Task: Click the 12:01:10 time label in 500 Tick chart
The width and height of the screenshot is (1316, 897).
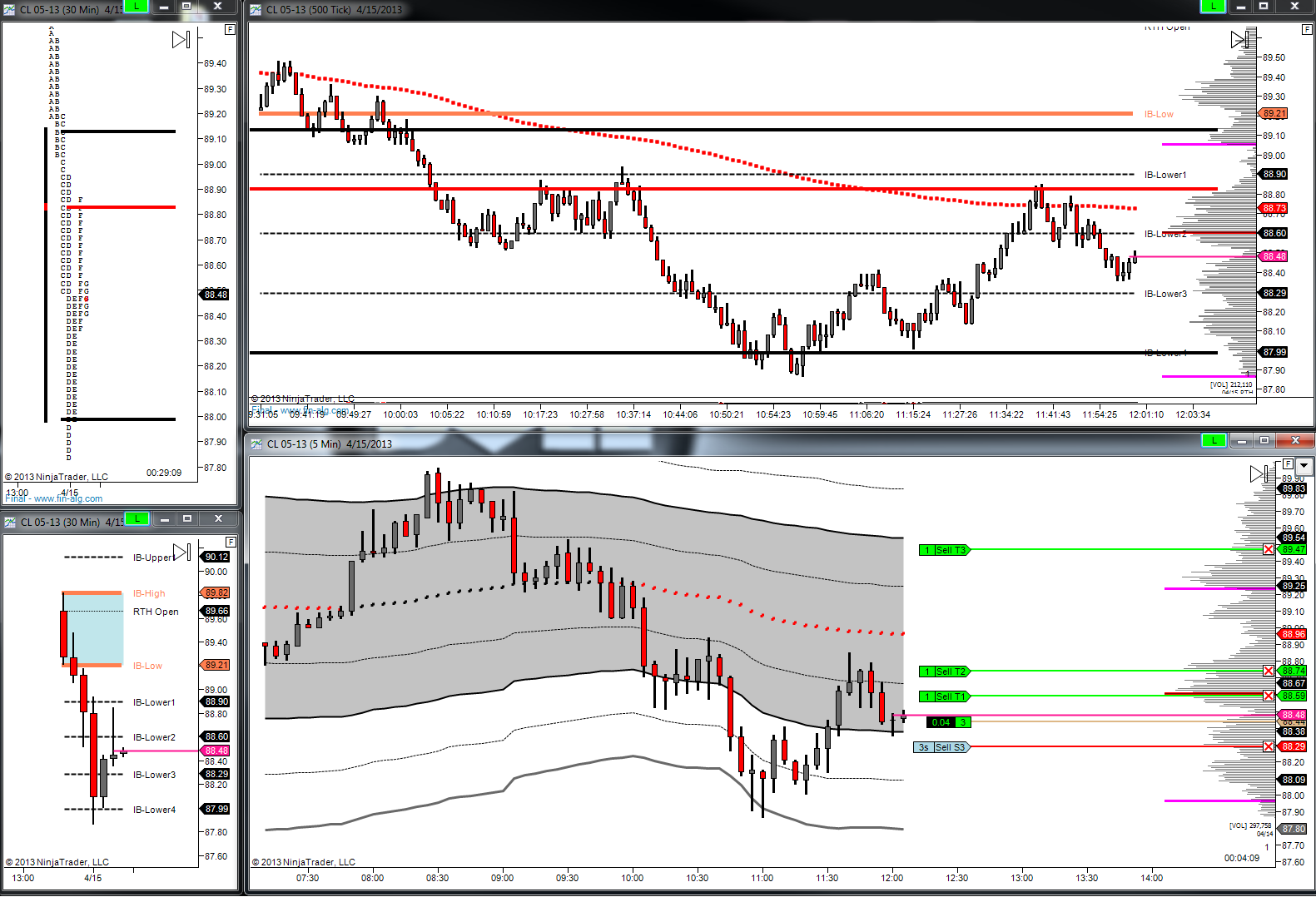Action: coord(1146,414)
